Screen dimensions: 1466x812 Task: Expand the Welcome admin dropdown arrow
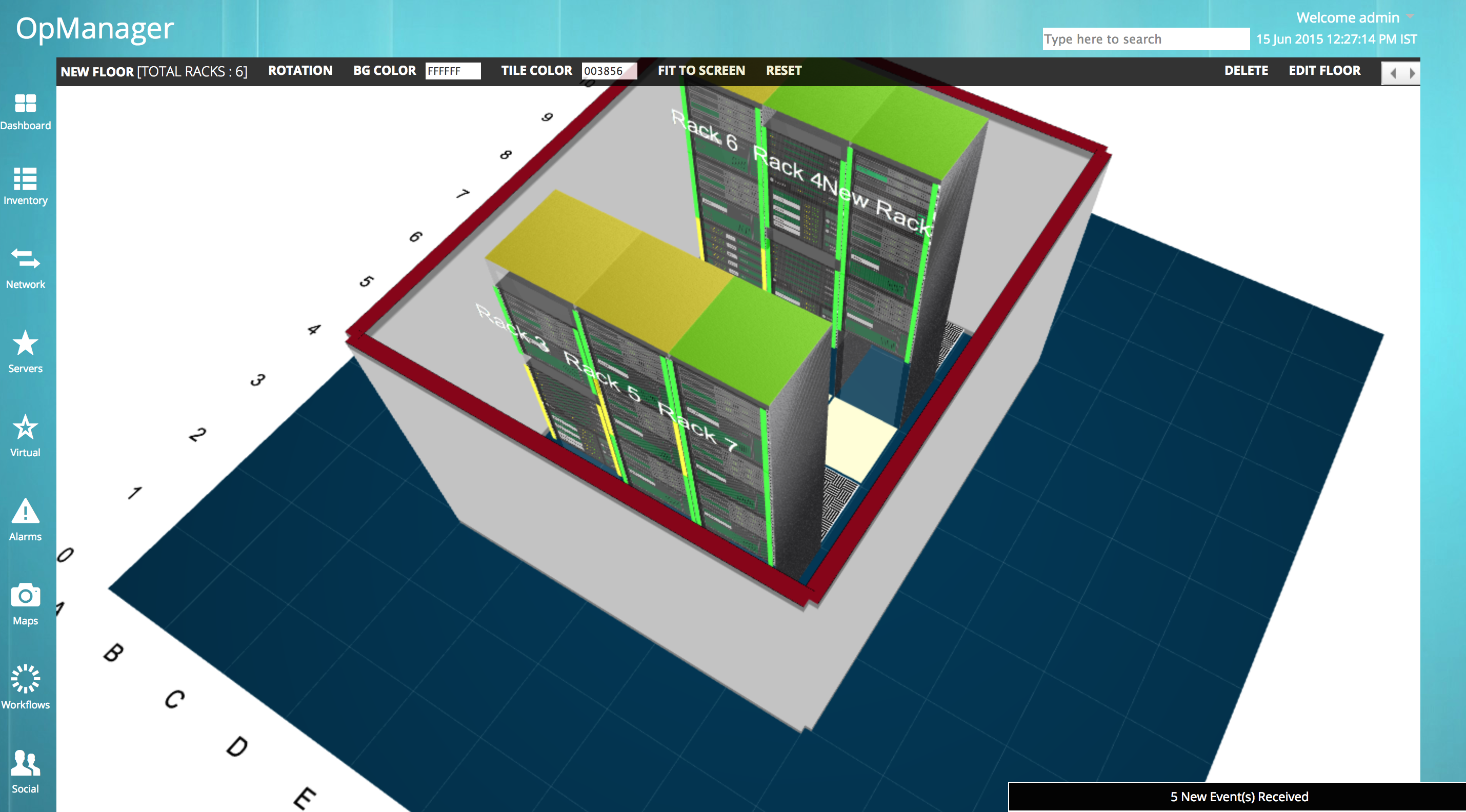tap(1410, 16)
